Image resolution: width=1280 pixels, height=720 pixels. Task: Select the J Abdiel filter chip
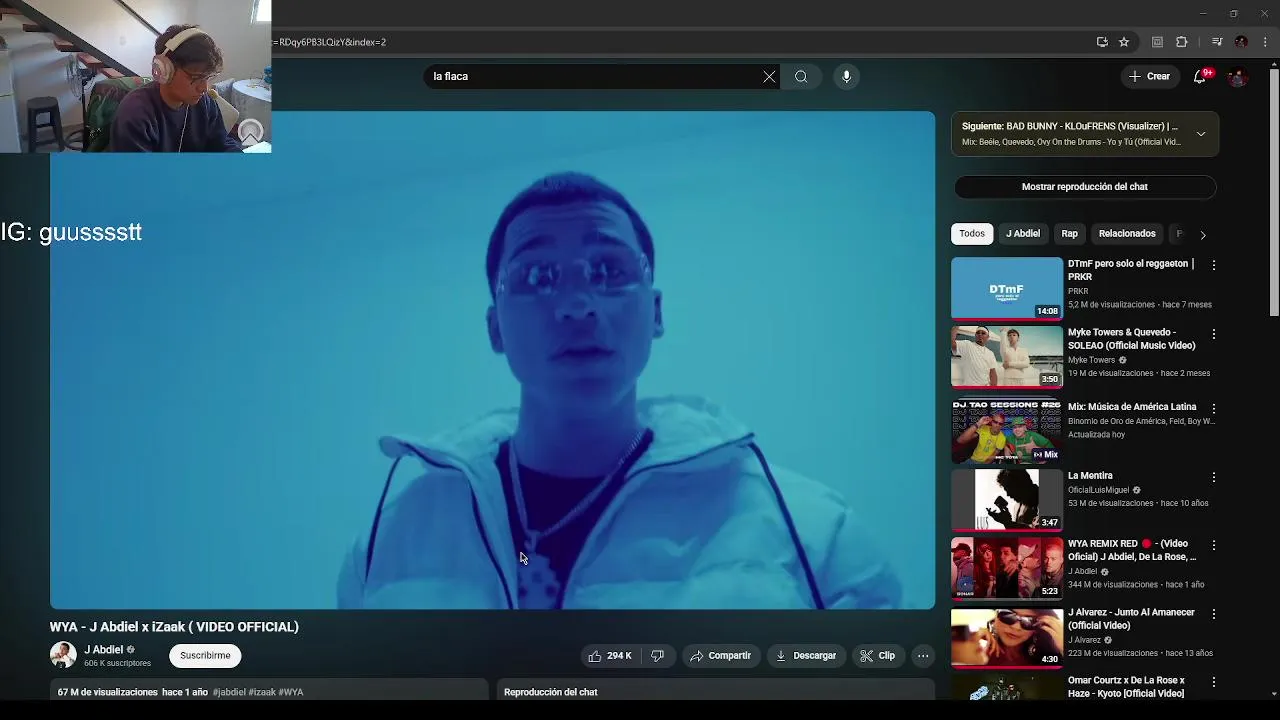1023,234
